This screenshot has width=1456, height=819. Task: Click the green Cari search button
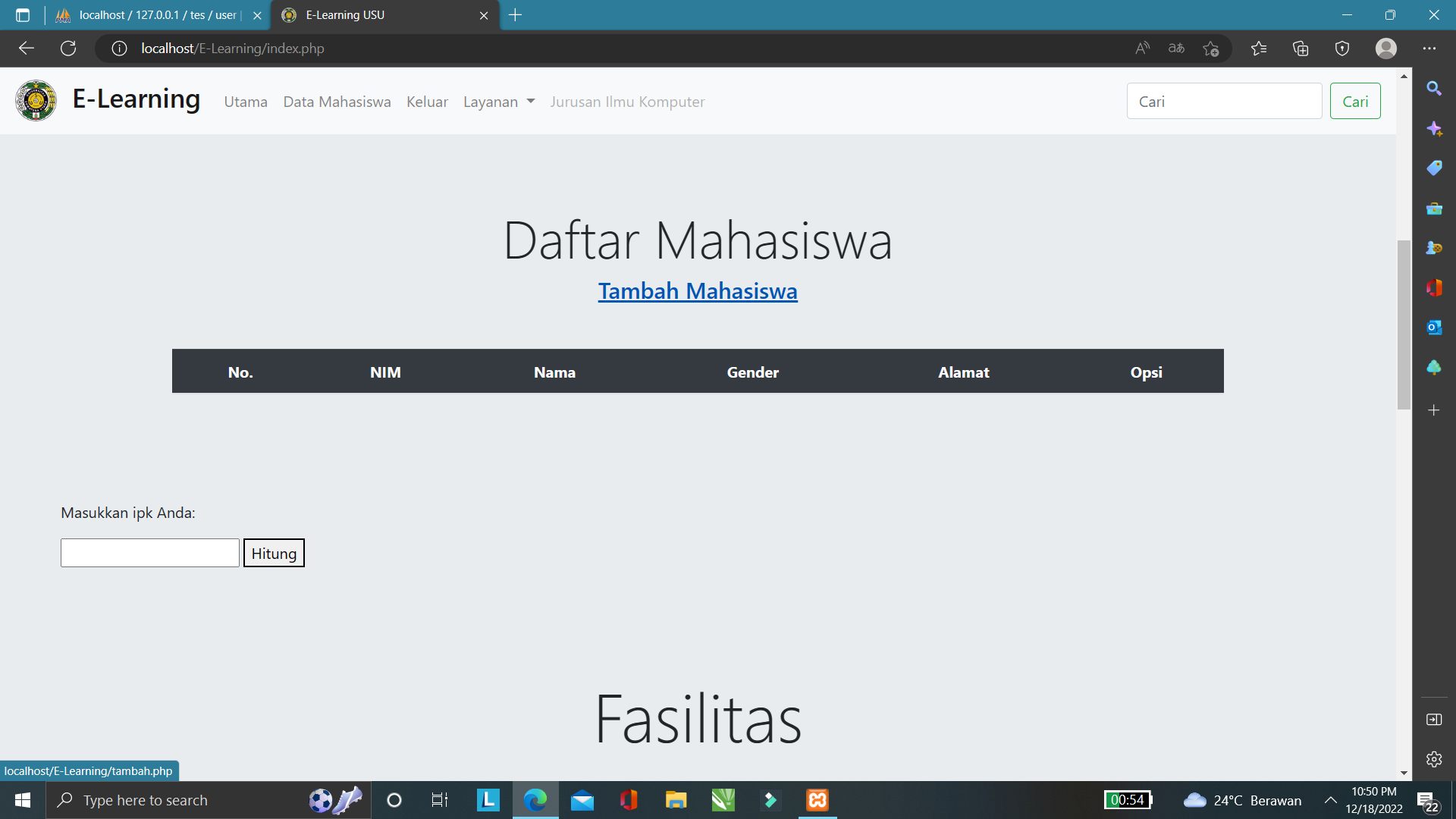(1354, 102)
